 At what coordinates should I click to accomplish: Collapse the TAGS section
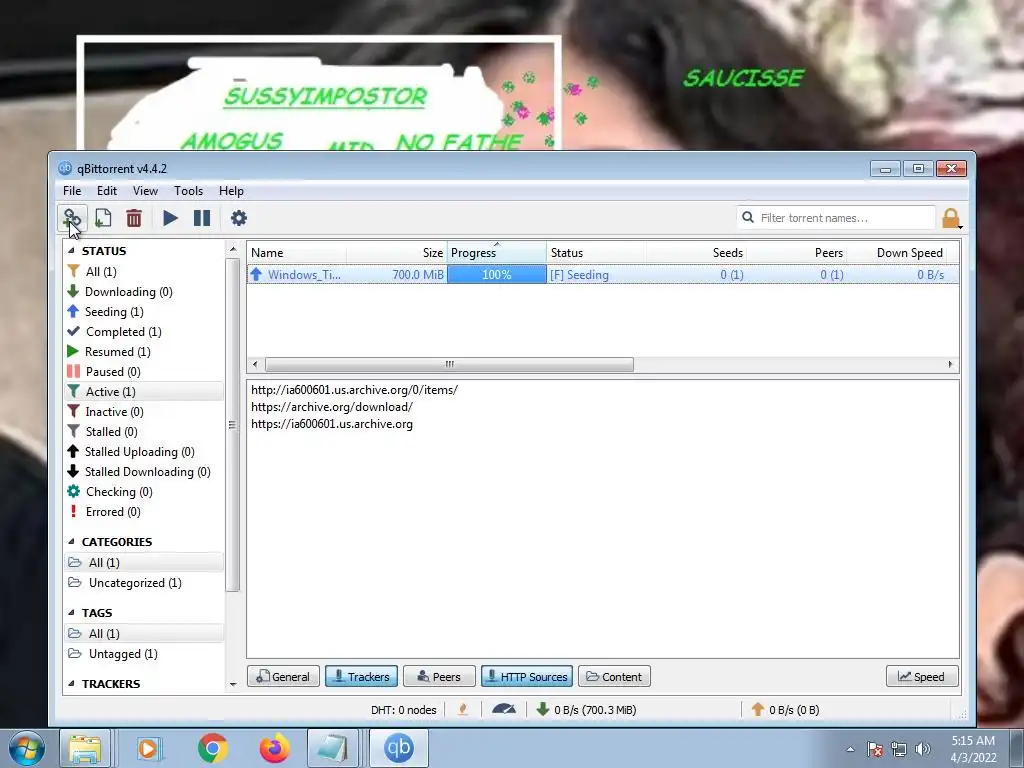tap(72, 613)
